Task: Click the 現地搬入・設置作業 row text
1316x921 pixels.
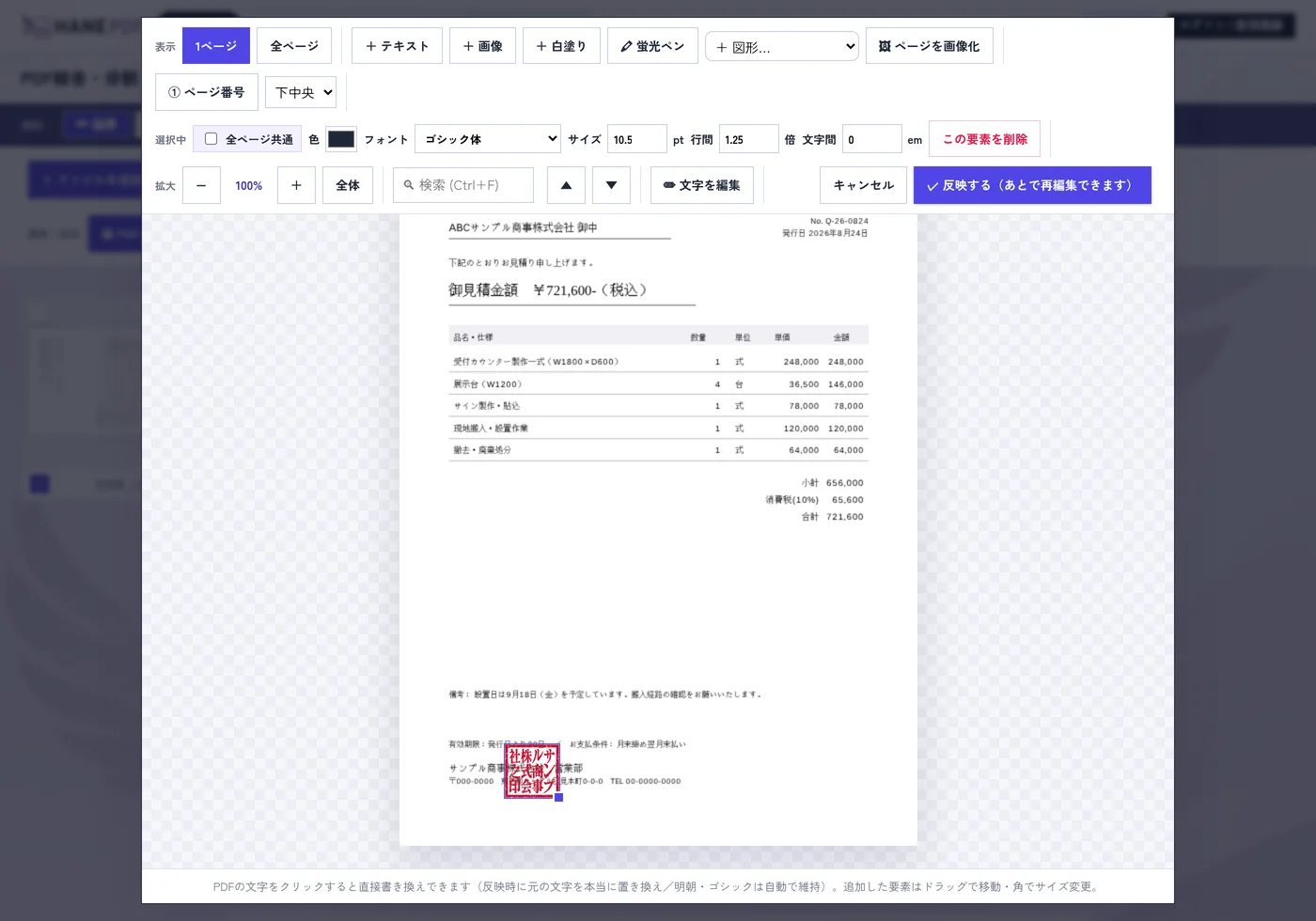Action: [491, 429]
